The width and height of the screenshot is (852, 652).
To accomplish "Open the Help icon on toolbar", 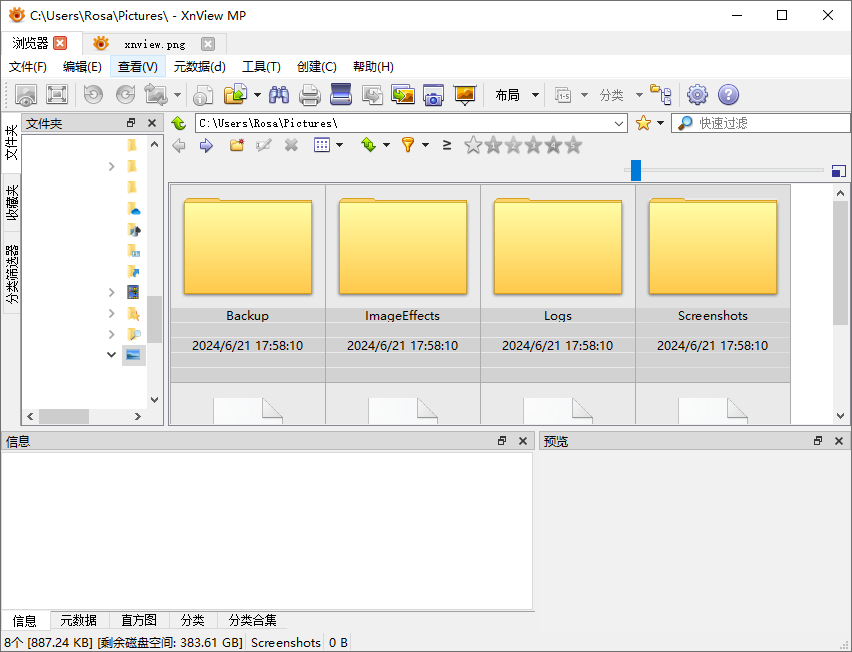I will [728, 94].
